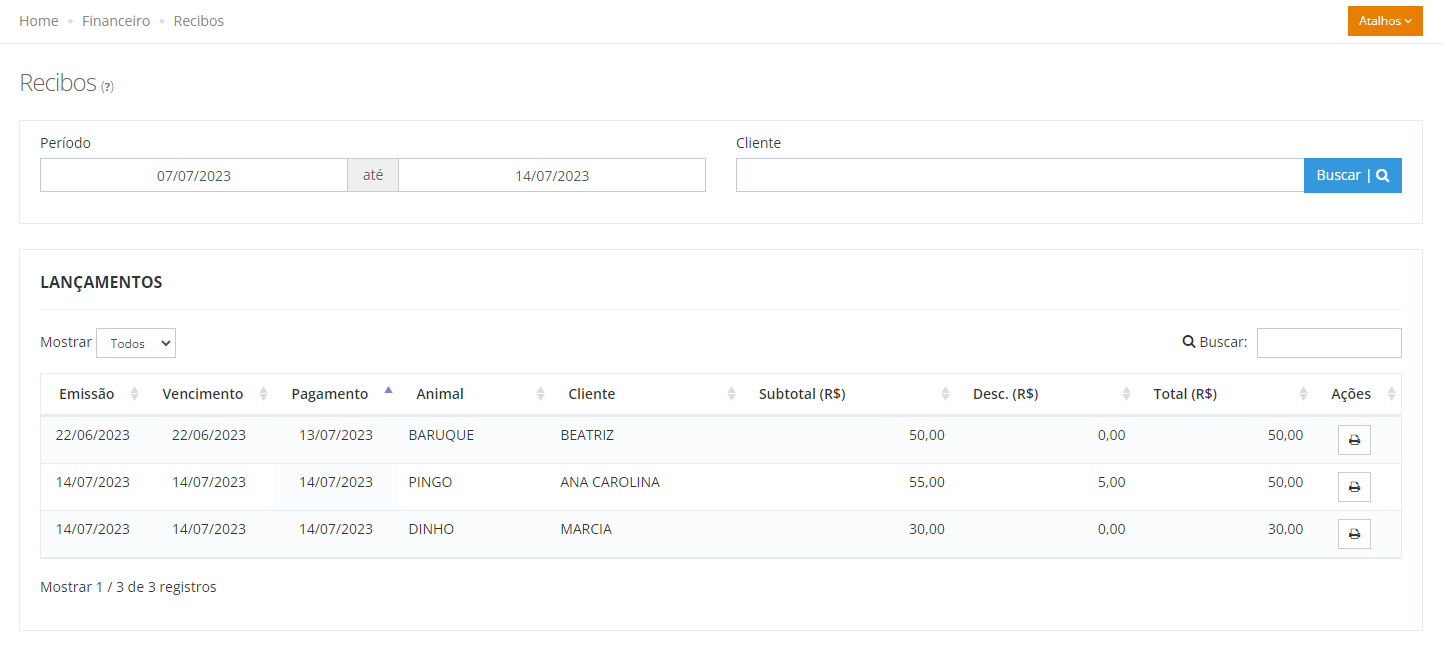Focus the table Buscar filter field

pos(1329,343)
